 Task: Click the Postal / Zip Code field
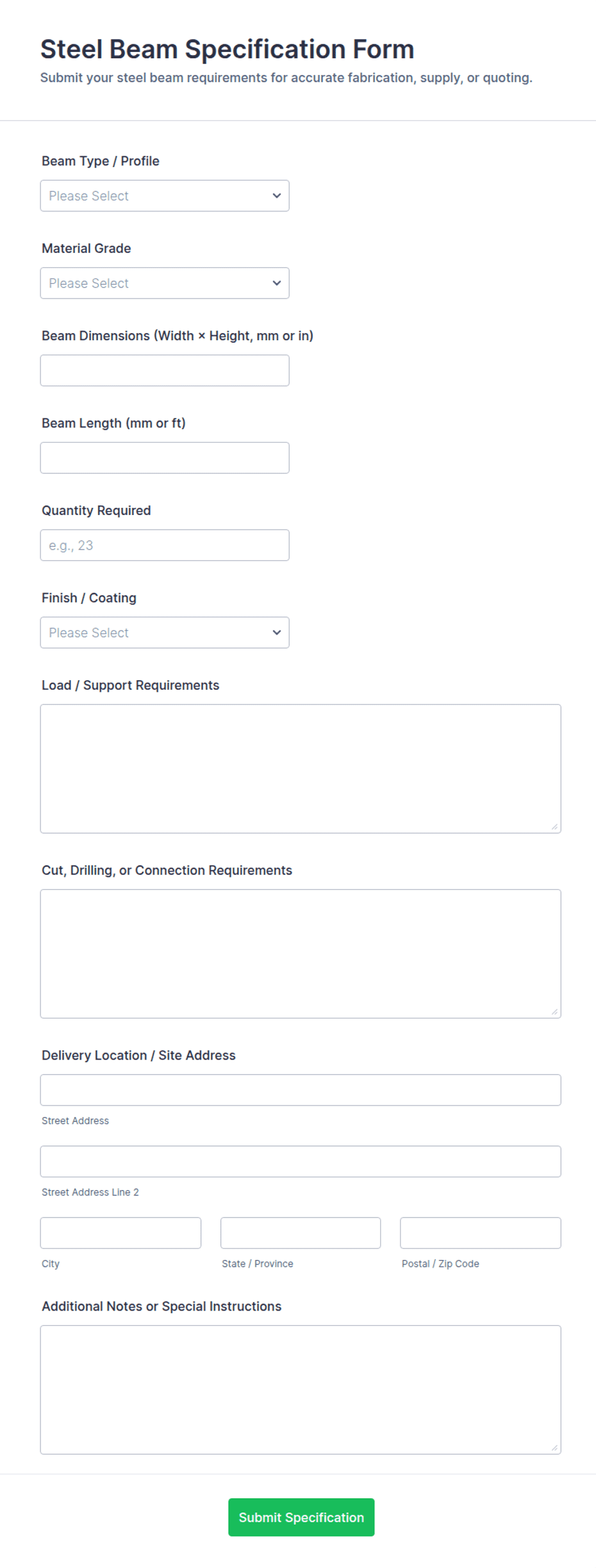[480, 1232]
